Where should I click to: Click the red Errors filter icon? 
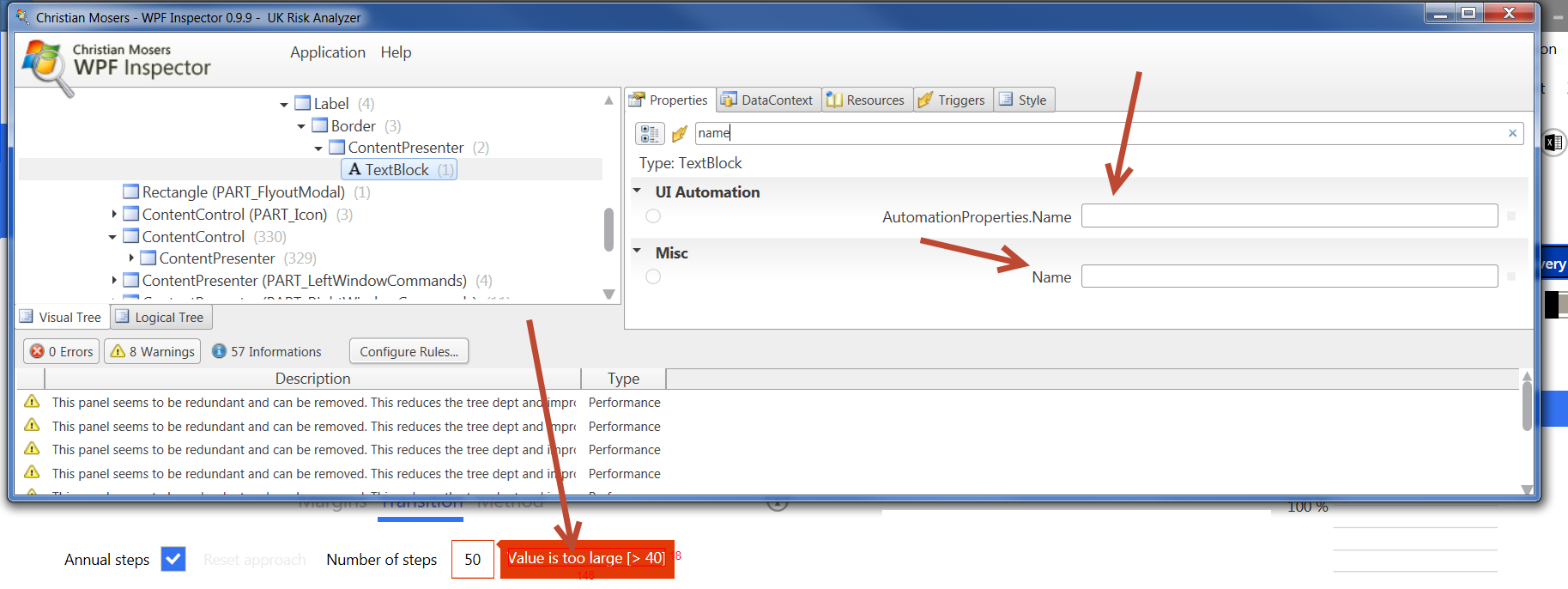[x=37, y=351]
